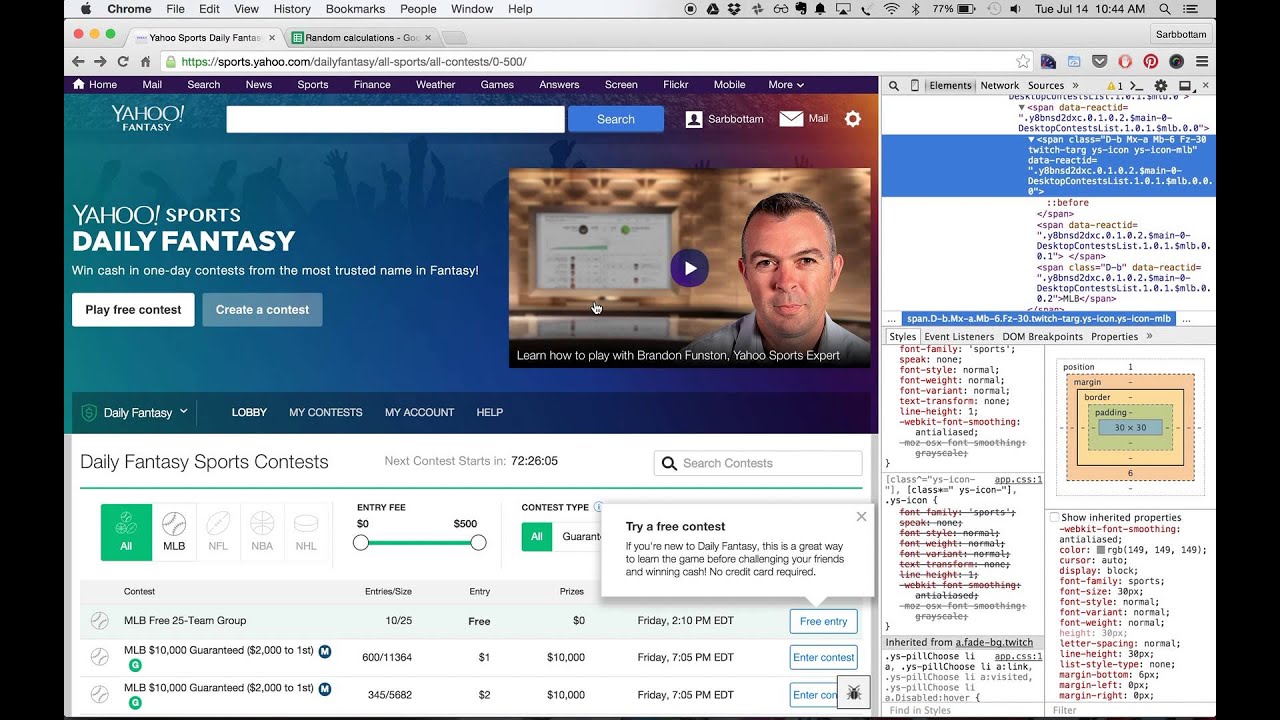
Task: Toggle DevTools device mode phone icon
Action: (914, 86)
